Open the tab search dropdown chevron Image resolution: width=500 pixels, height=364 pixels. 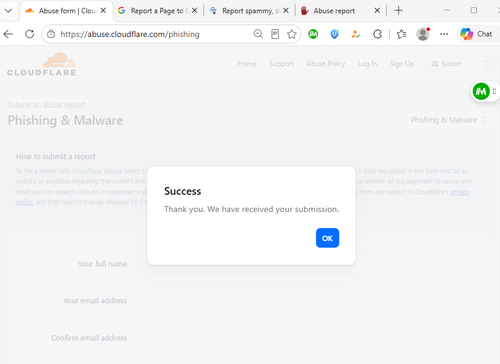point(8,11)
